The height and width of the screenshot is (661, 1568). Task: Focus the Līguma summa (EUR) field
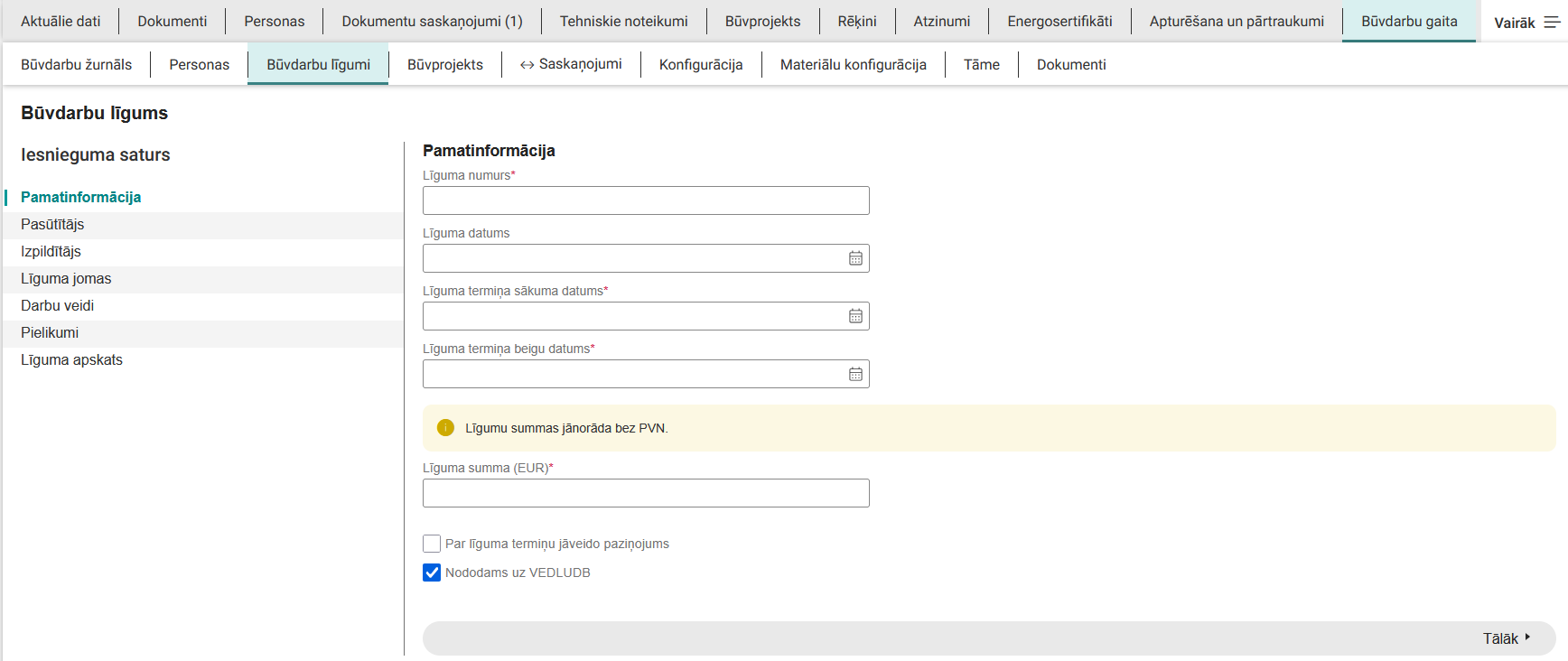tap(646, 493)
